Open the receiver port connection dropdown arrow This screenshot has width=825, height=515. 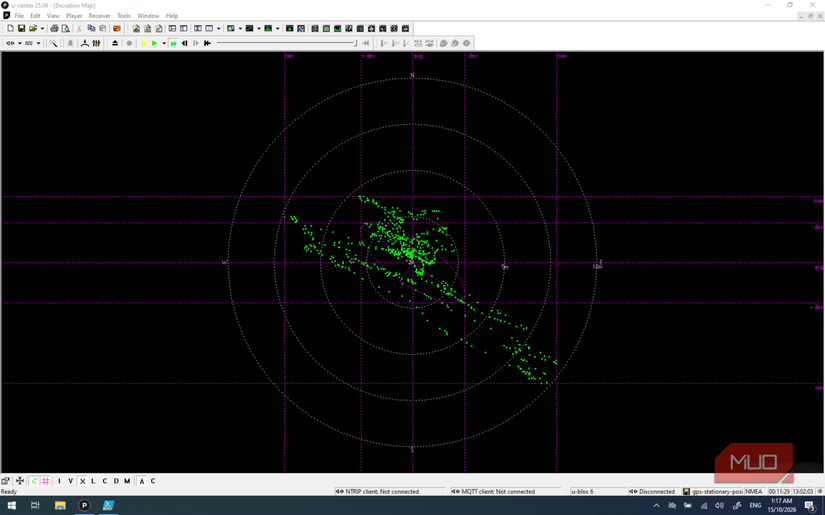pyautogui.click(x=19, y=43)
